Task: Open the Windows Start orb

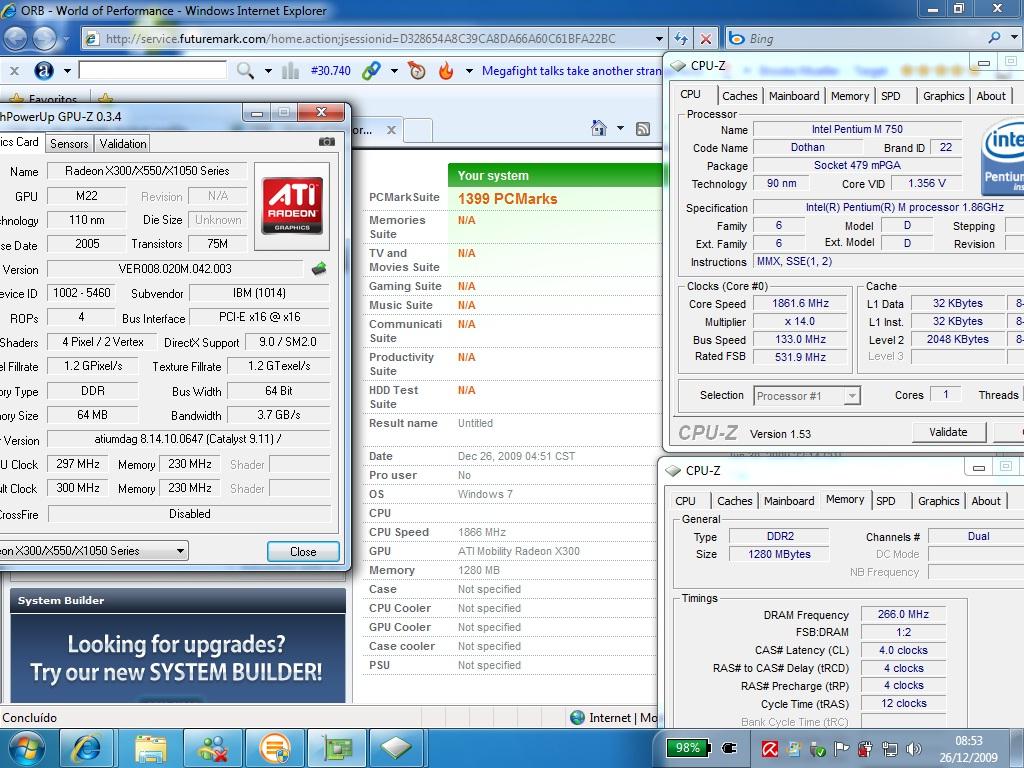Action: click(x=26, y=748)
